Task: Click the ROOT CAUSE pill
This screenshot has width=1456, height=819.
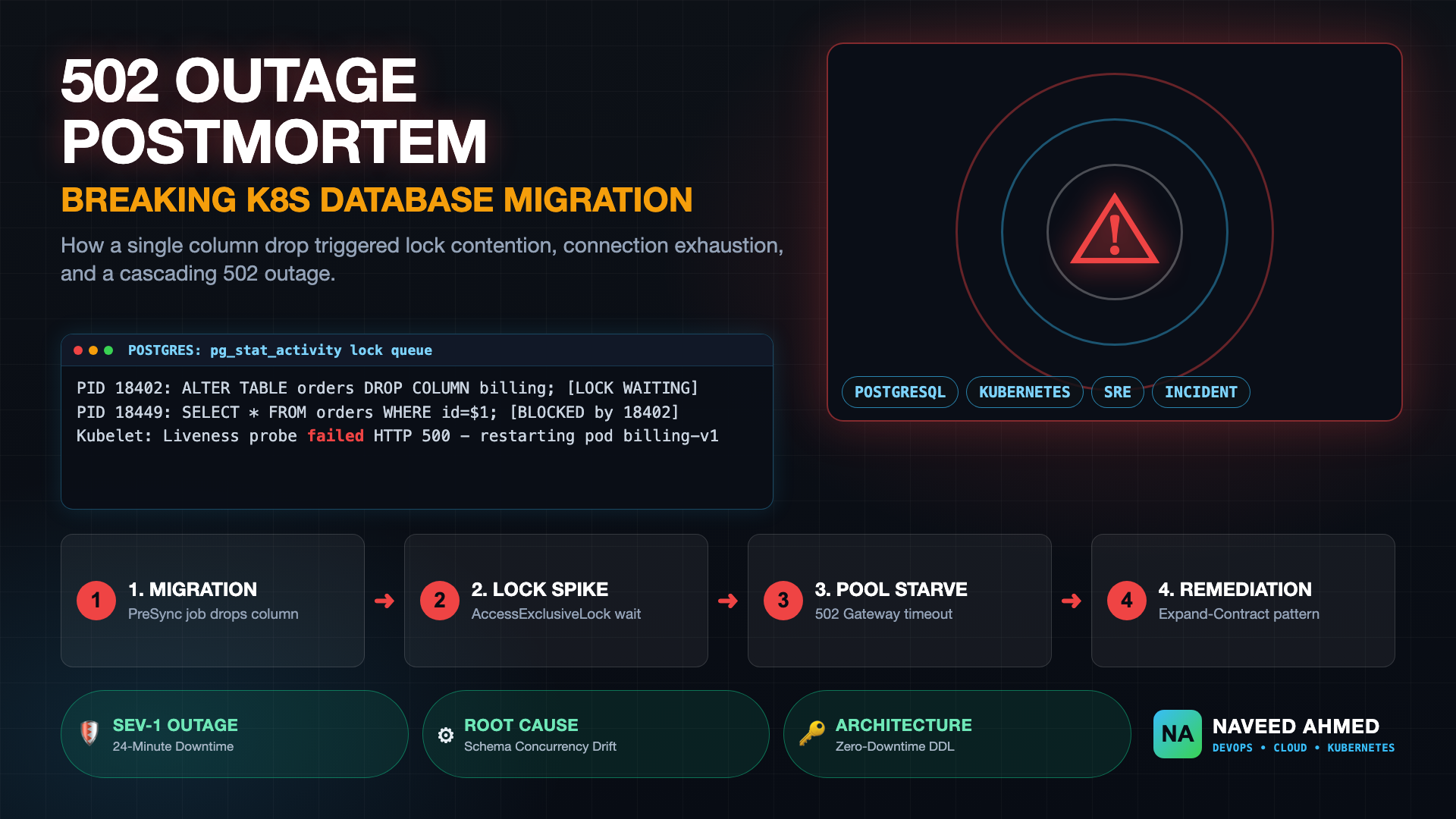Action: (596, 734)
